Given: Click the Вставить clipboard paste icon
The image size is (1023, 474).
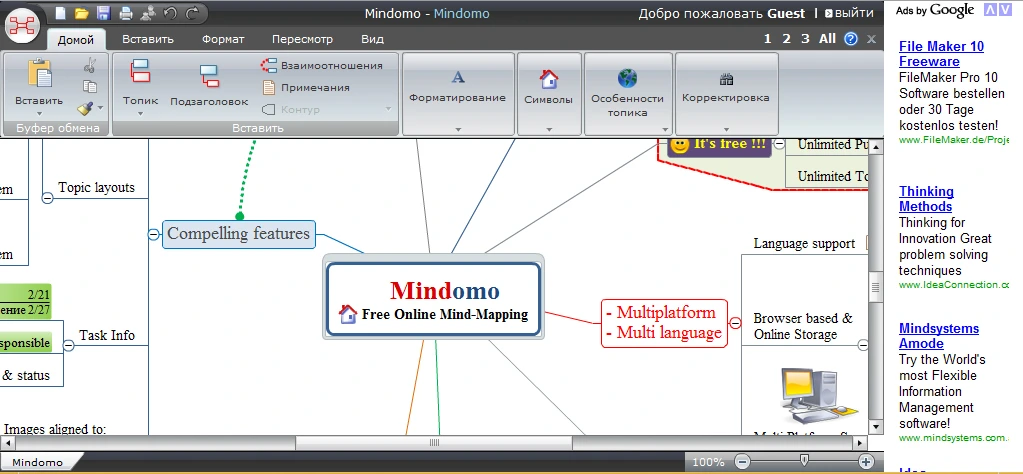Looking at the screenshot, I should (x=39, y=72).
